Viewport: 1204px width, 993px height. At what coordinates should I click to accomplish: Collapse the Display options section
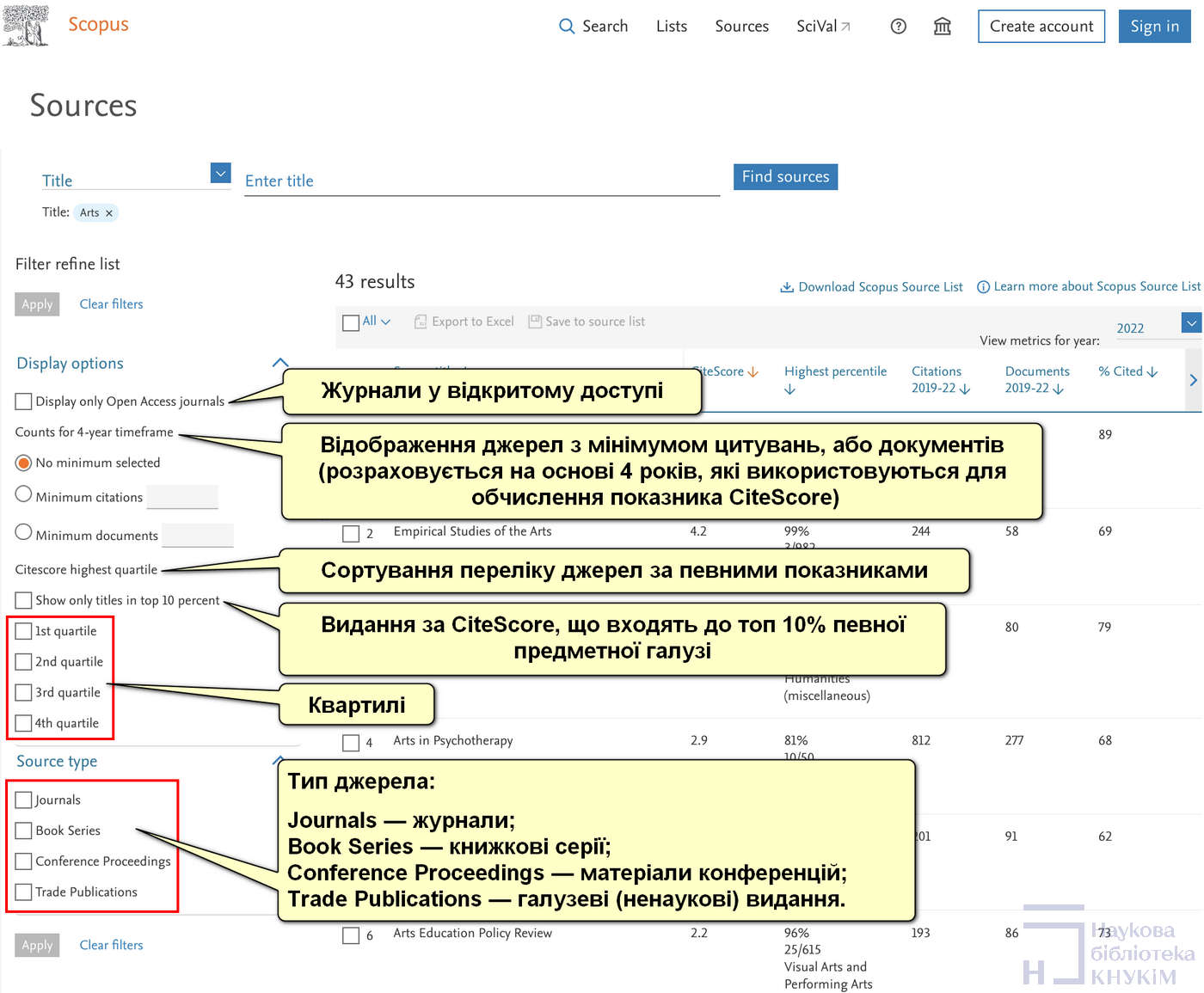click(279, 363)
